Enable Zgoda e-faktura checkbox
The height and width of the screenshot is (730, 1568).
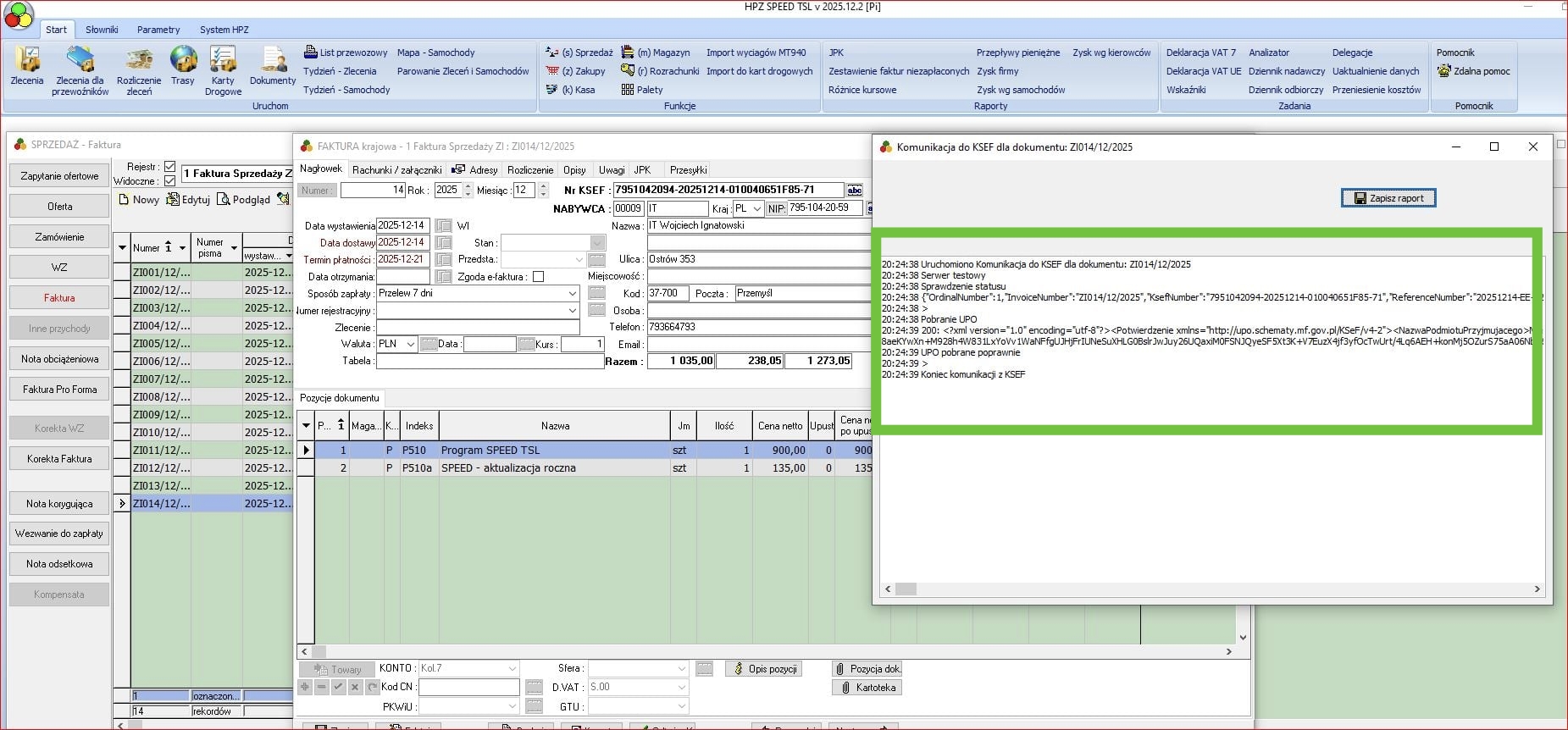click(x=538, y=277)
